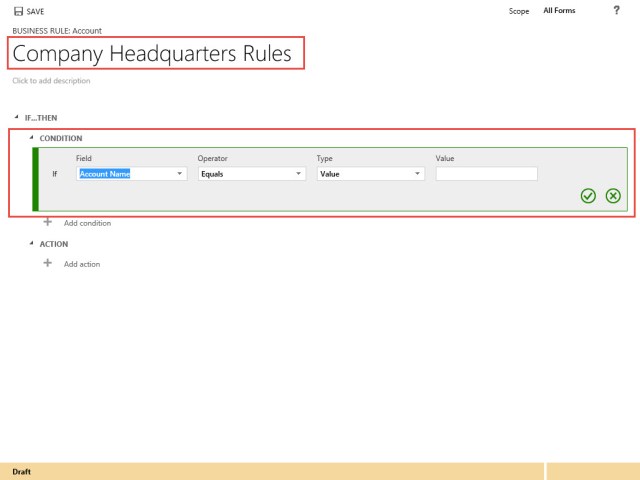Collapse the ACTION section triangle
Screen dimensions: 640x480
(31, 243)
